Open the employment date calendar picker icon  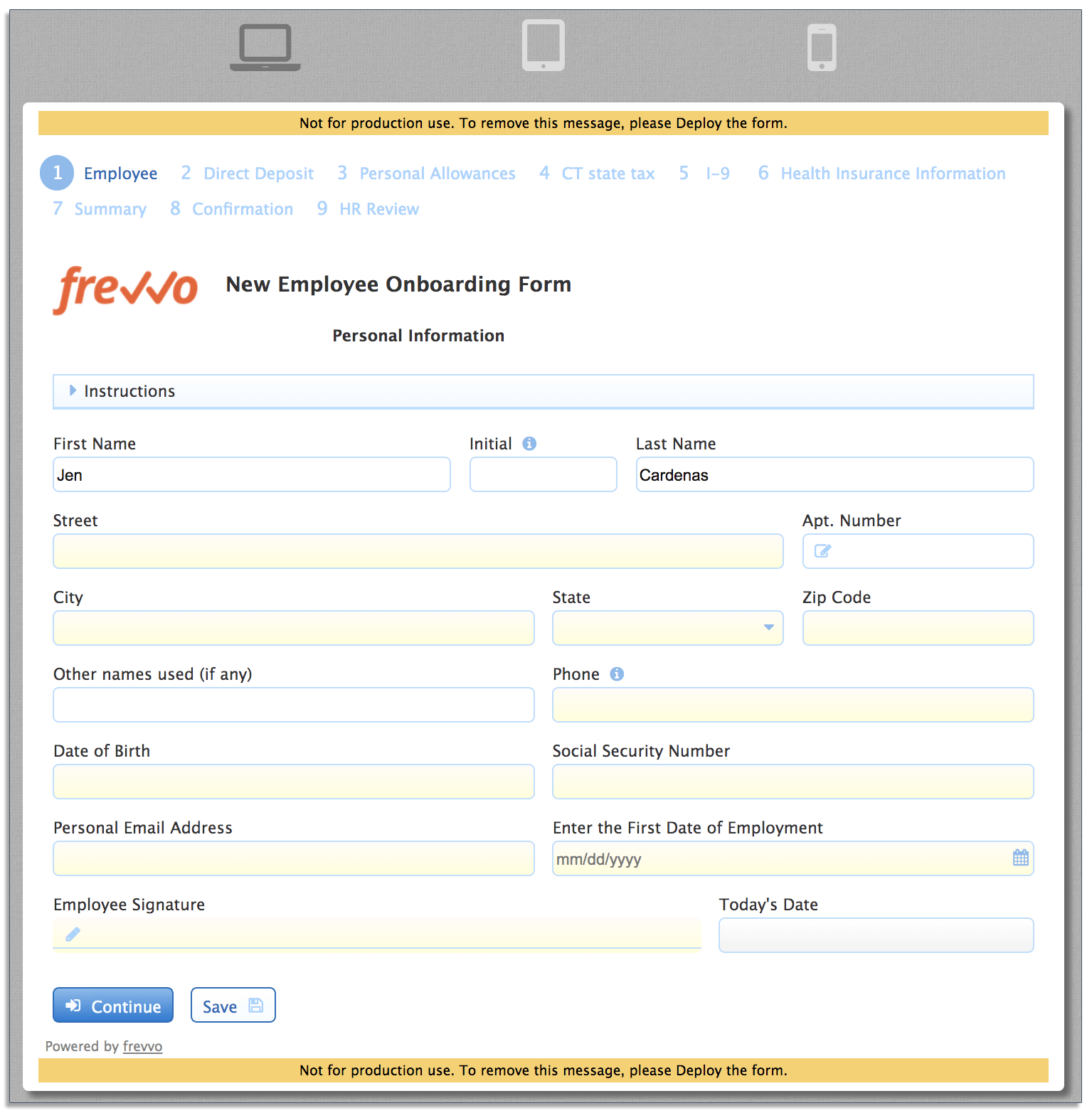coord(1020,858)
